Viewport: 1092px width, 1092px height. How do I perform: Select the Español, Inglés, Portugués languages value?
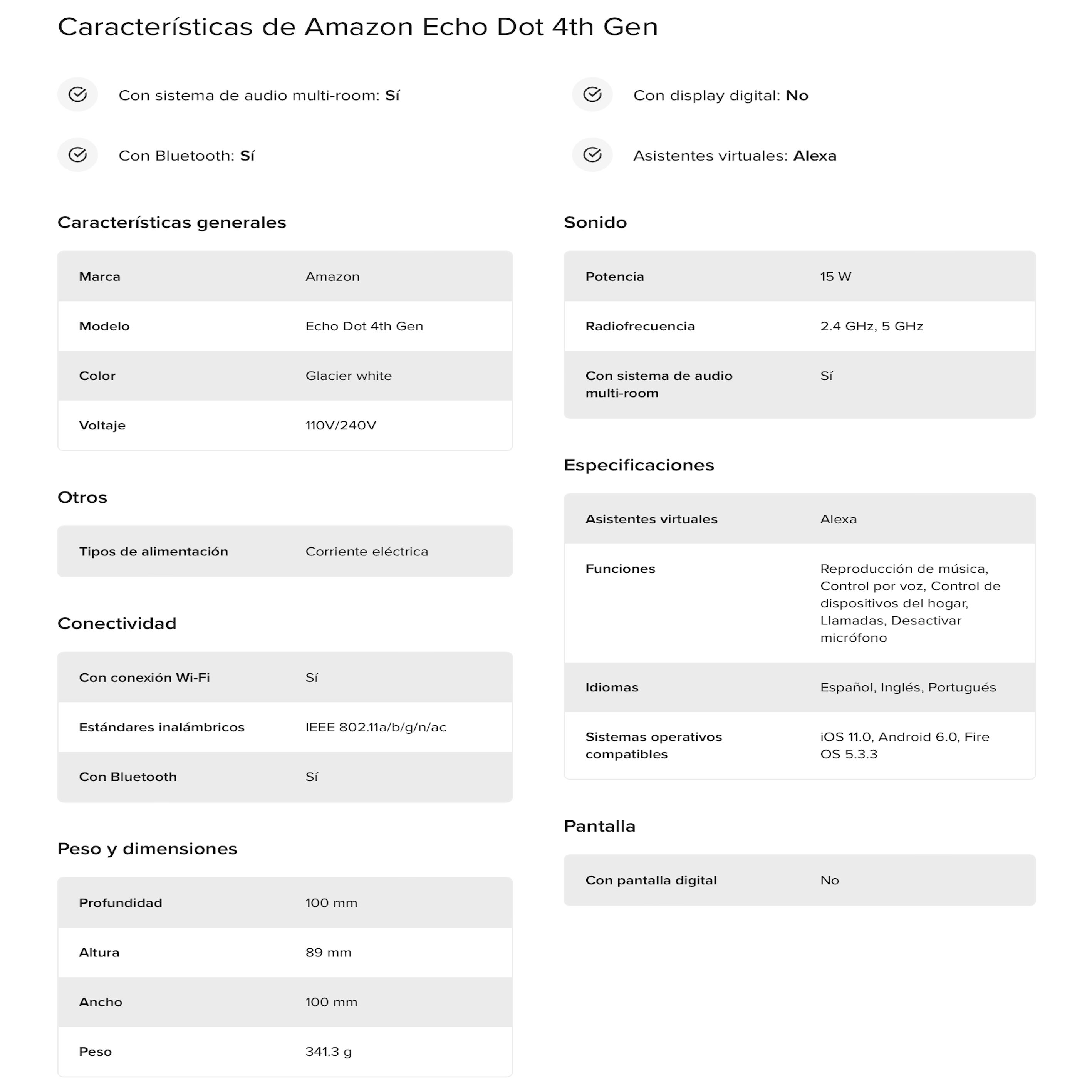pos(908,687)
